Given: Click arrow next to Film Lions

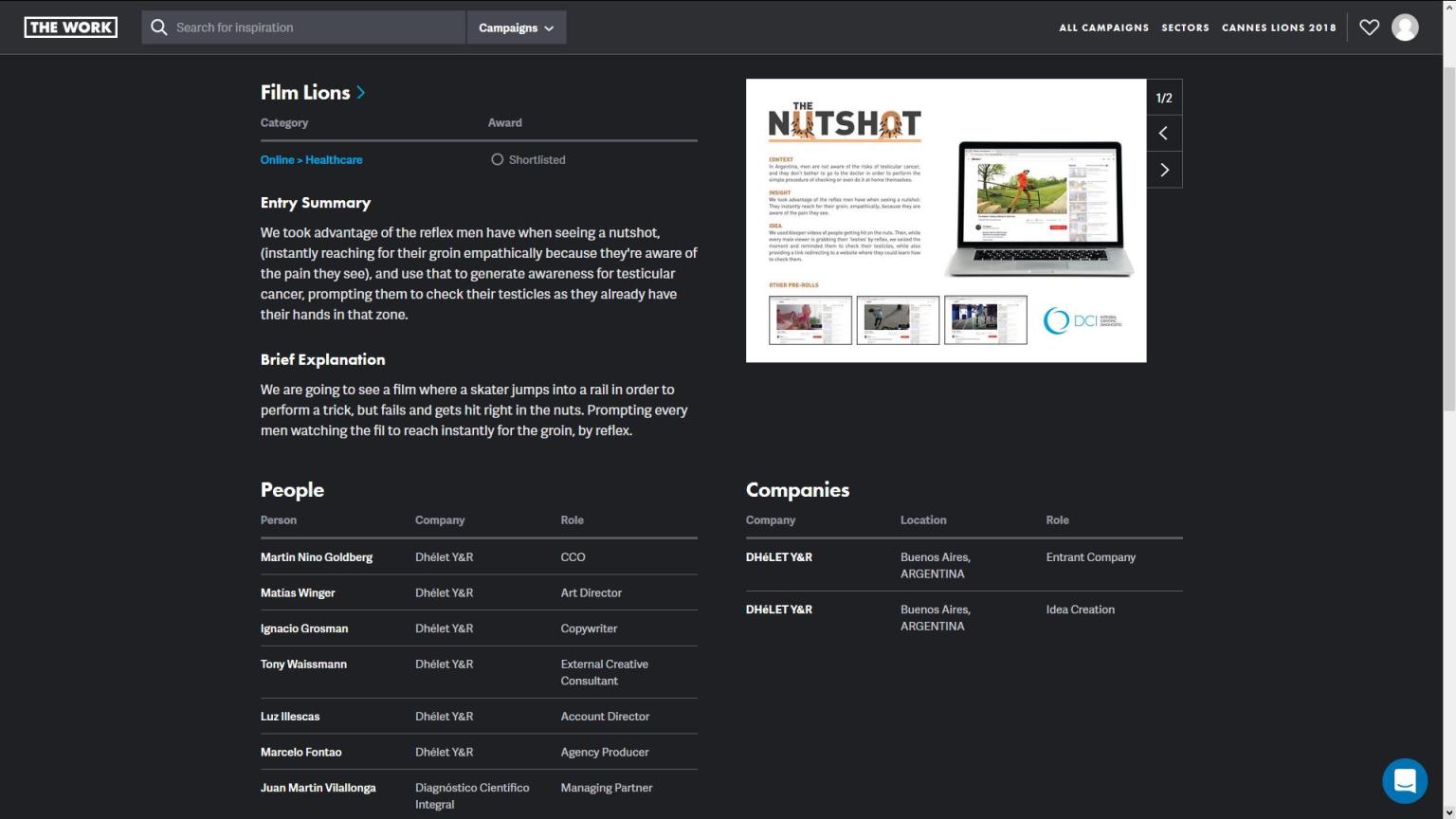Looking at the screenshot, I should [x=361, y=93].
